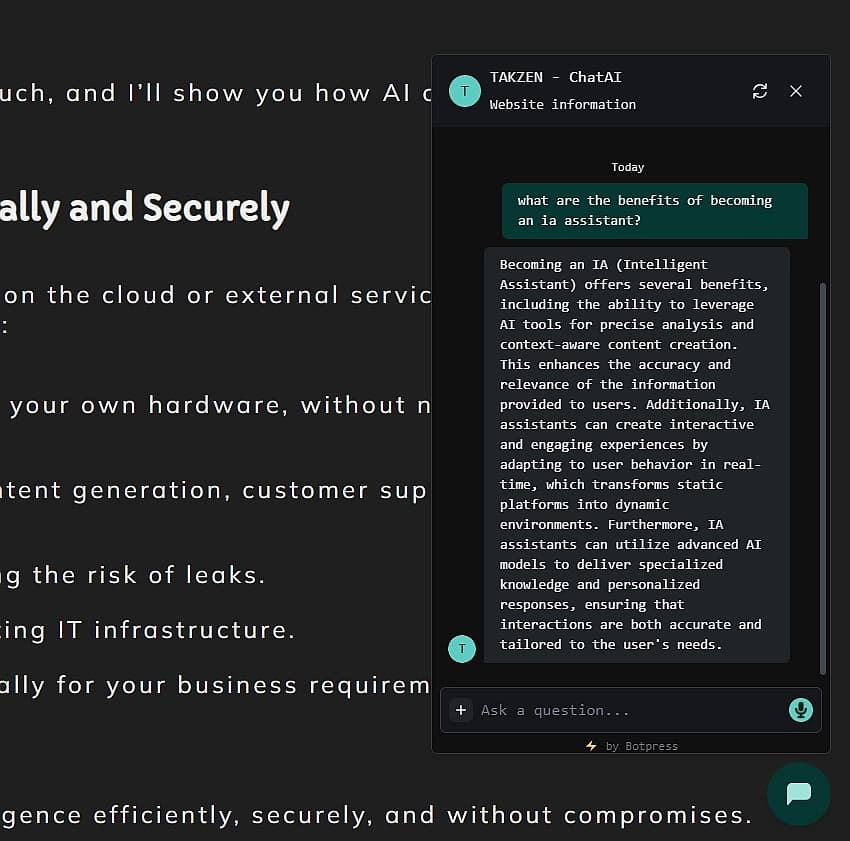Toggle the floating chat launcher button
This screenshot has width=850, height=841.
798,794
